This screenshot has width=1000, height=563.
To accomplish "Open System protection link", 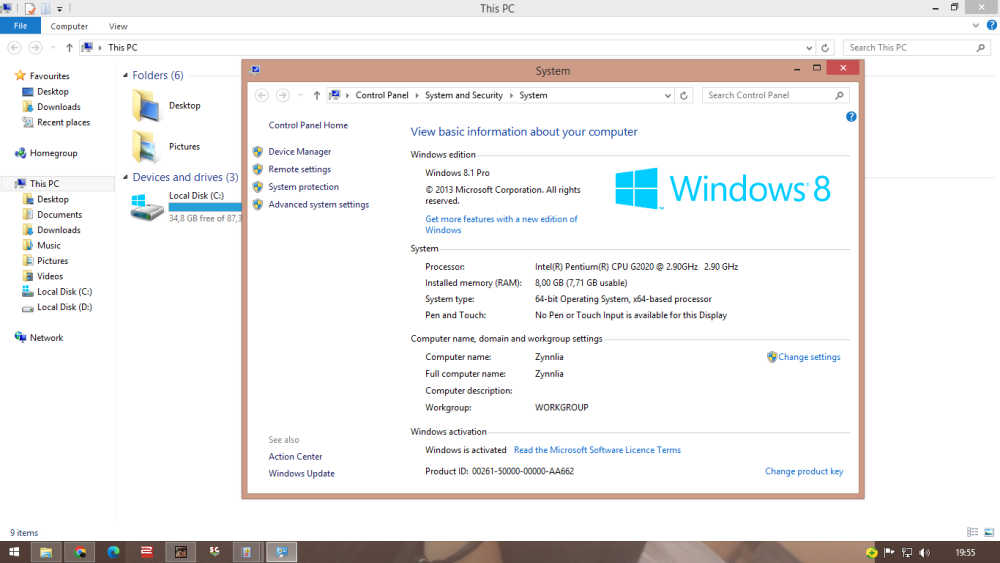I will click(303, 187).
